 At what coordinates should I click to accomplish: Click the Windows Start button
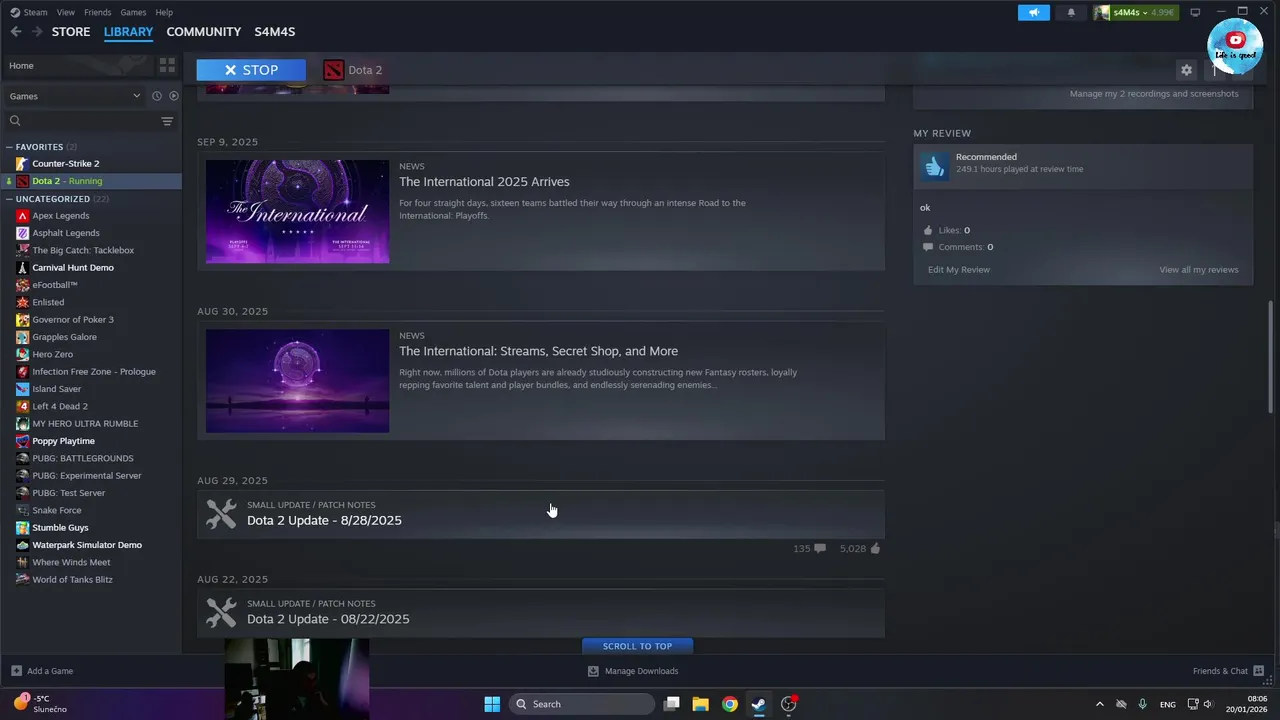point(492,704)
